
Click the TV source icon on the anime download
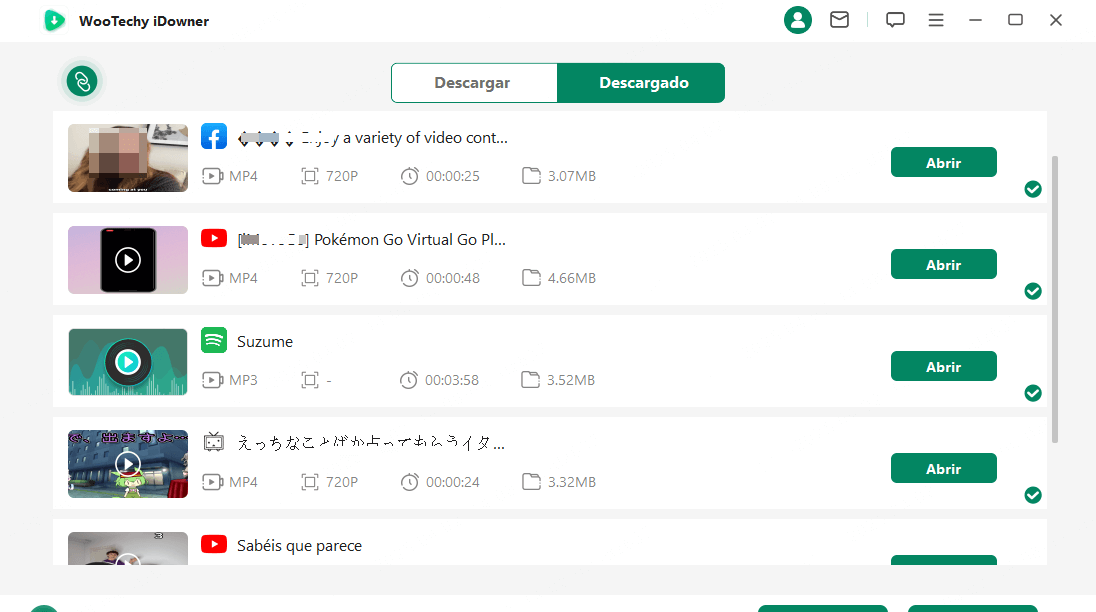[x=213, y=442]
